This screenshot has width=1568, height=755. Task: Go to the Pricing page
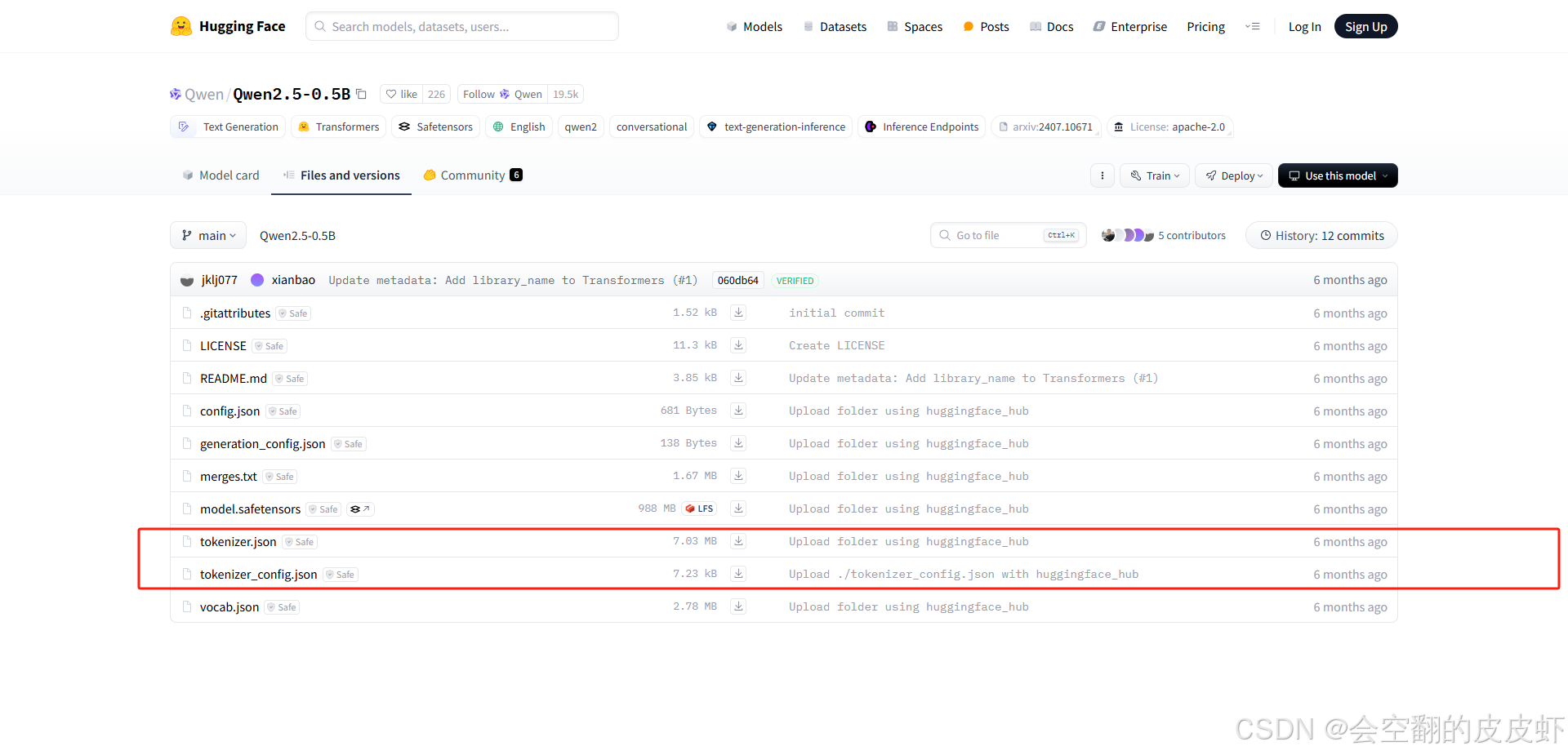coord(1205,26)
